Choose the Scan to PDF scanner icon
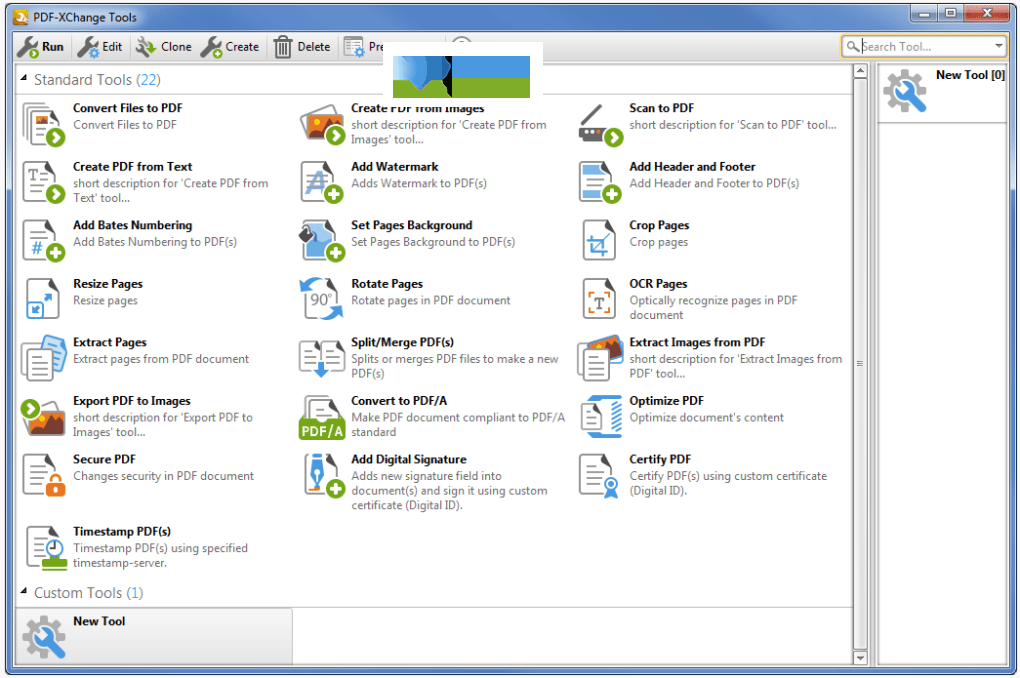 pos(600,124)
